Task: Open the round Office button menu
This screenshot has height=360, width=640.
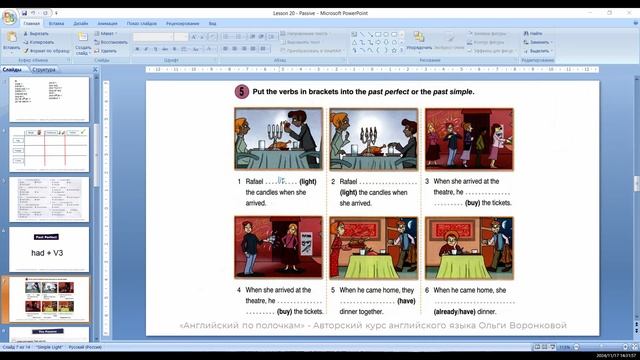Action: (9, 18)
